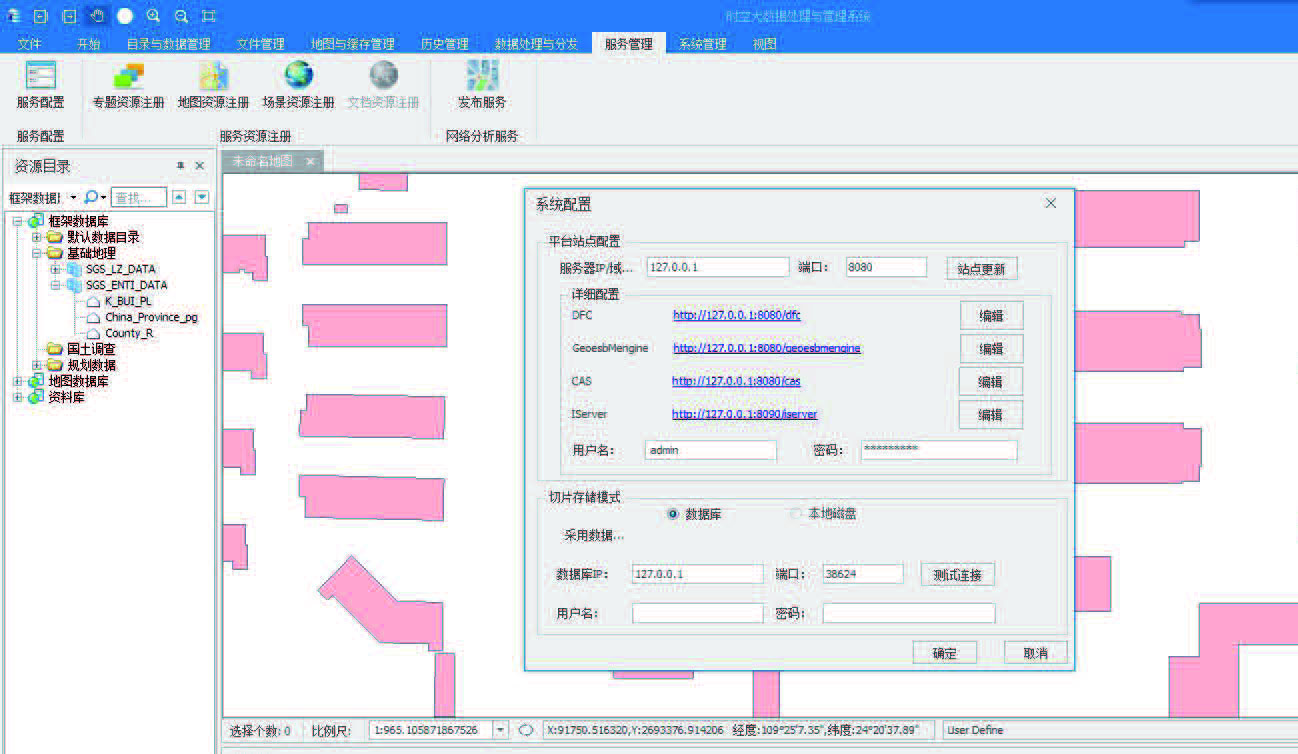Expand the 资料库 node
The height and width of the screenshot is (754, 1298).
pyautogui.click(x=17, y=397)
